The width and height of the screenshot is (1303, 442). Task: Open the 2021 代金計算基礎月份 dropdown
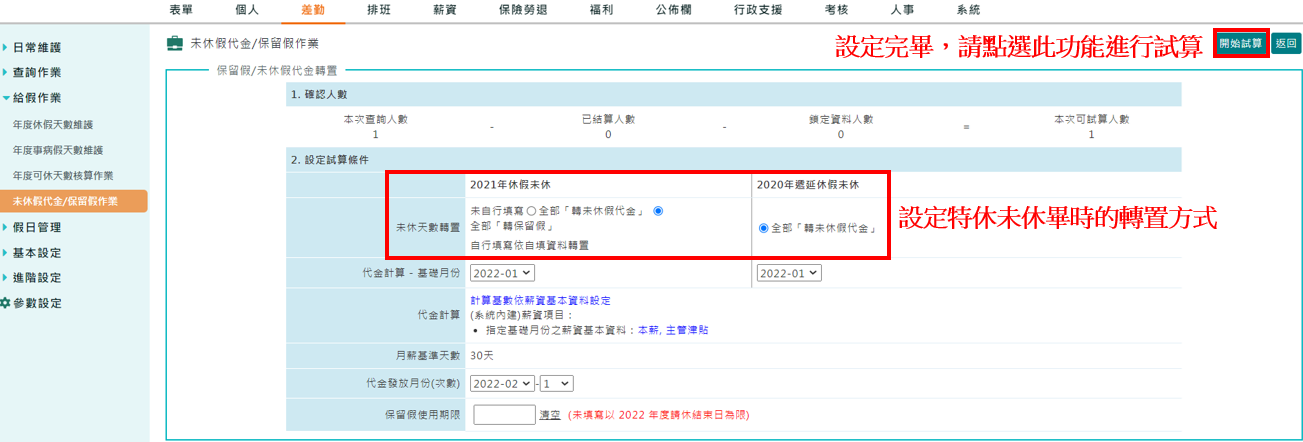pos(502,272)
